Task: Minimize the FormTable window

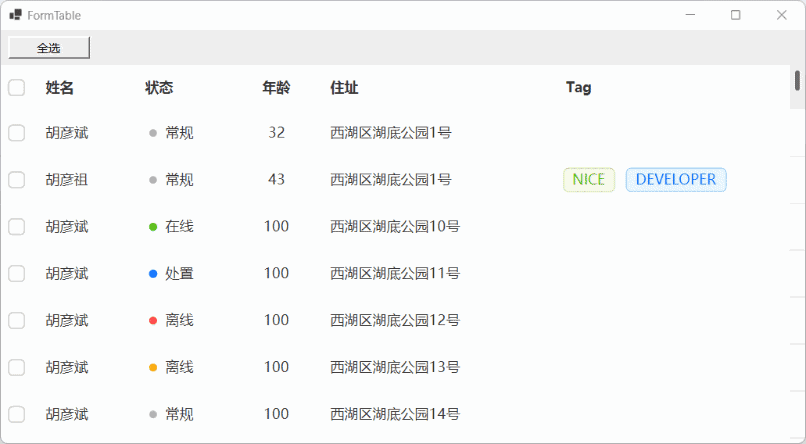Action: pos(690,15)
